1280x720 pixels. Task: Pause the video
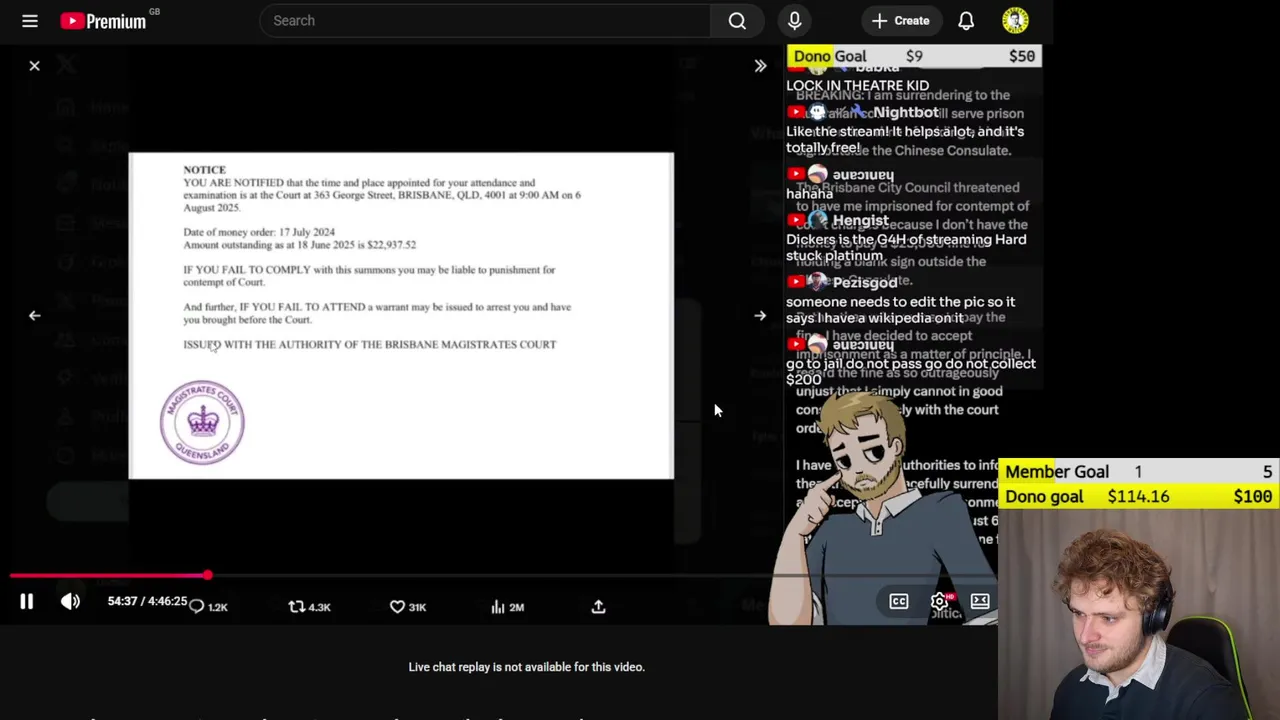coord(27,601)
